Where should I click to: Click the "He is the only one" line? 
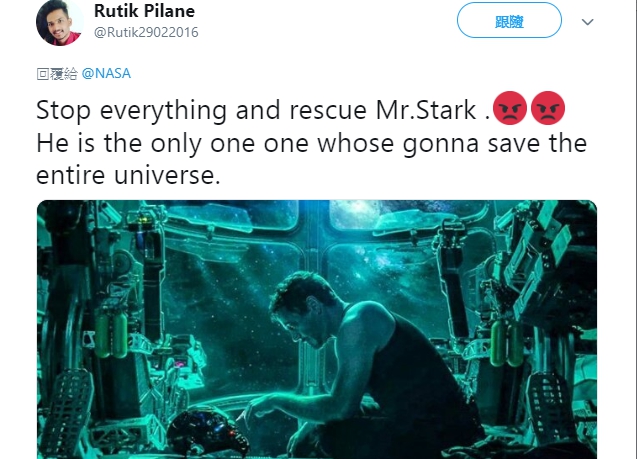coord(145,144)
